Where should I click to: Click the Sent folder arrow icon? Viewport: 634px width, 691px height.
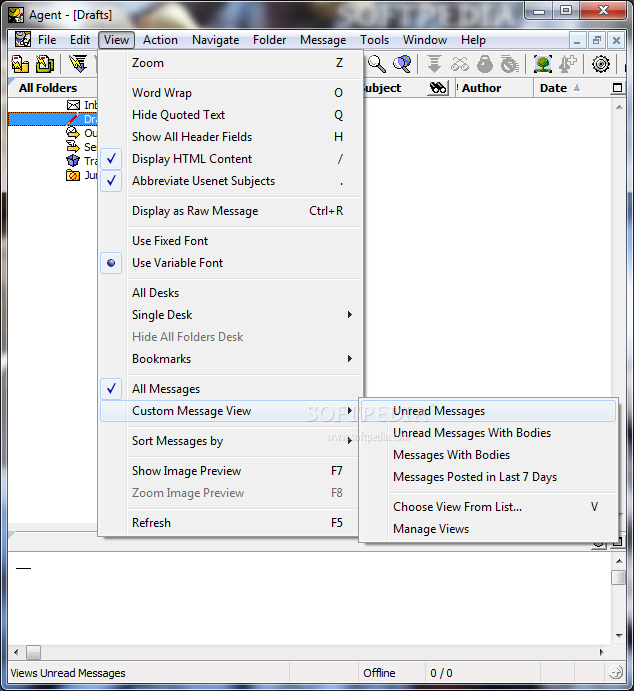(x=73, y=147)
